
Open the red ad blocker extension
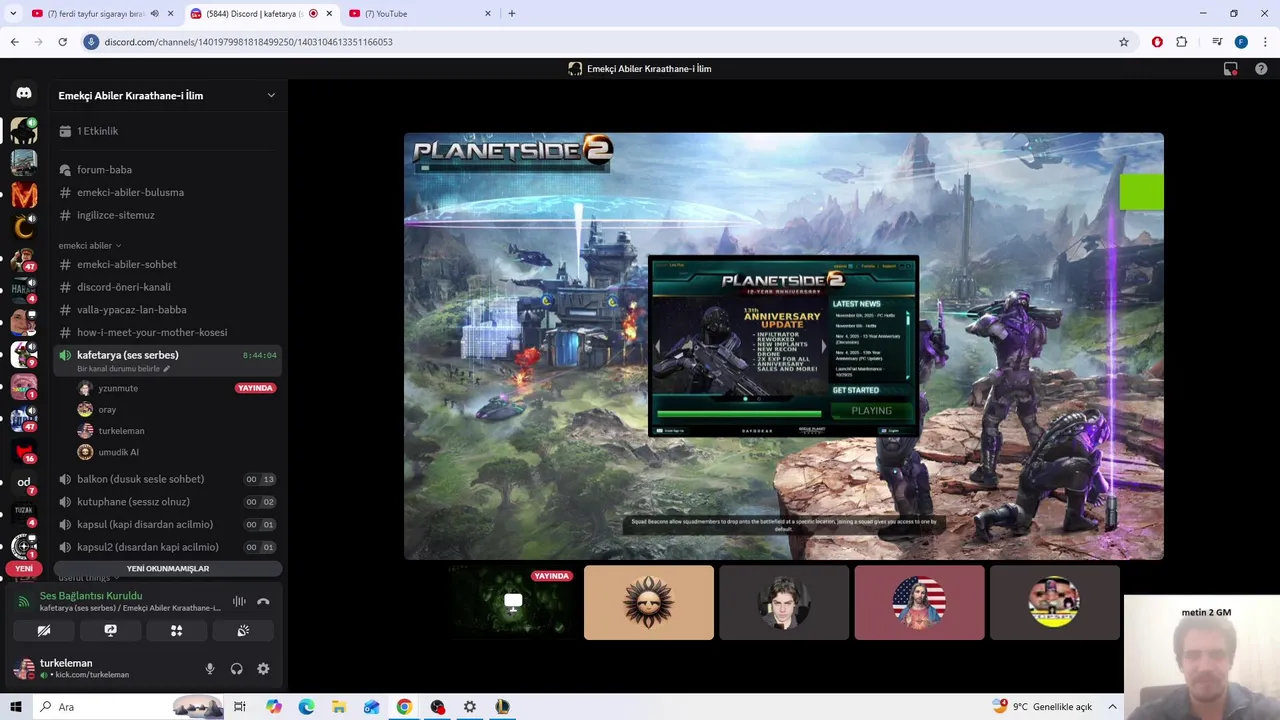pos(1157,42)
